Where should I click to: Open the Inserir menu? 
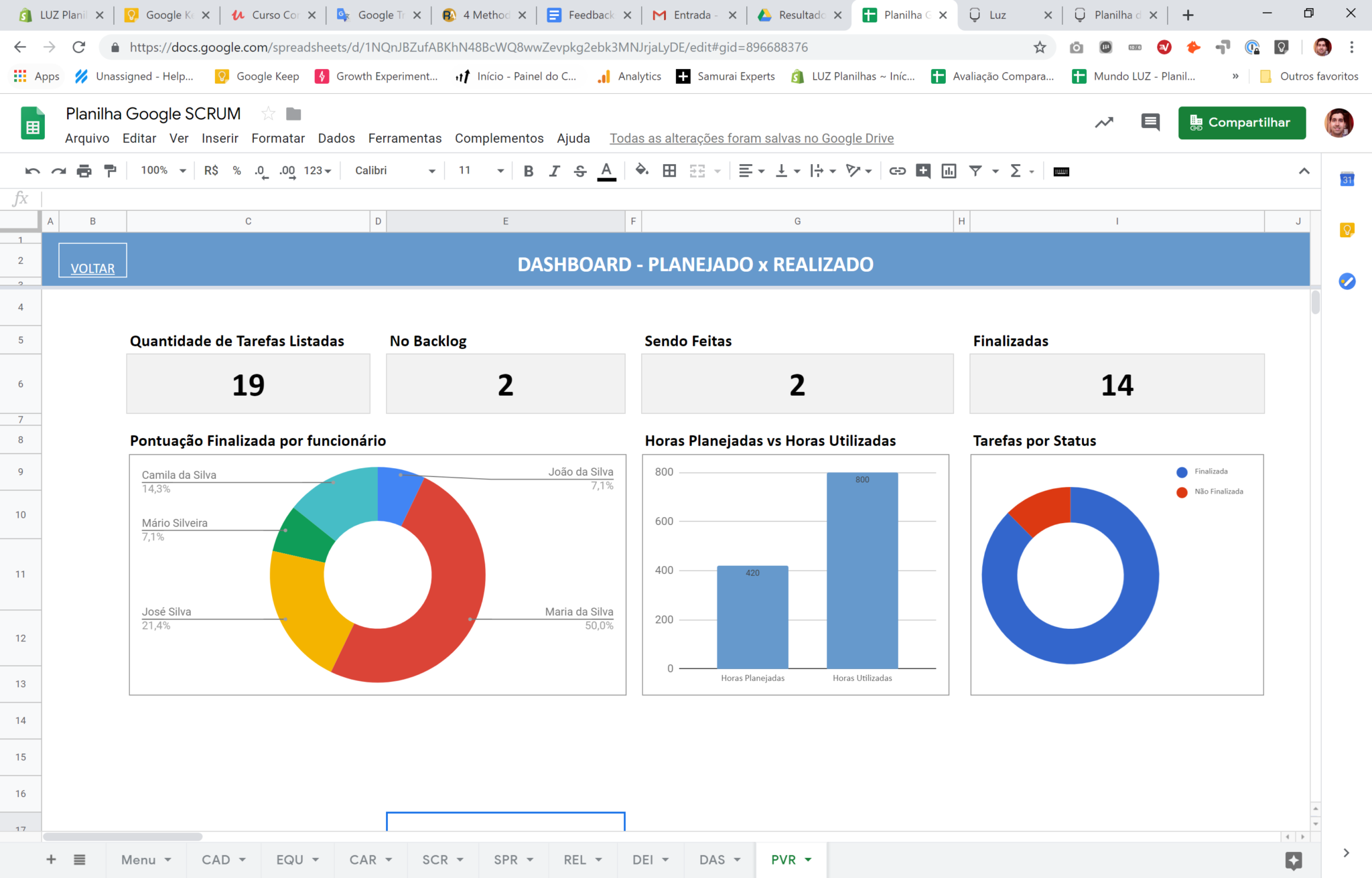[x=220, y=139]
